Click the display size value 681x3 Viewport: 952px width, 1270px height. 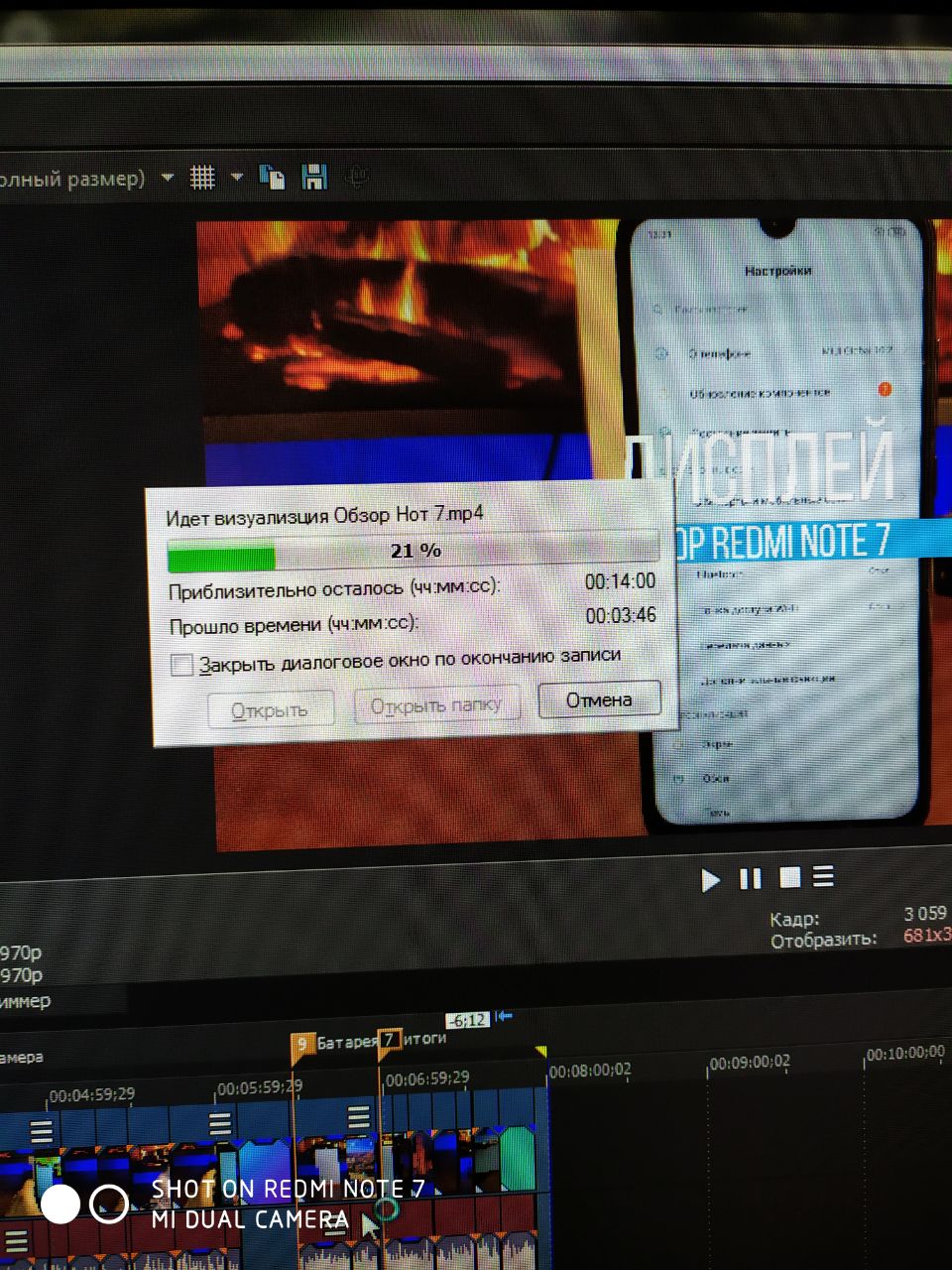point(927,935)
